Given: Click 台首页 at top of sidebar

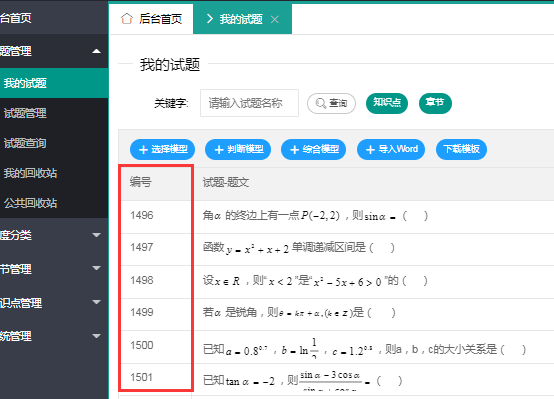Looking at the screenshot, I should tap(16, 18).
